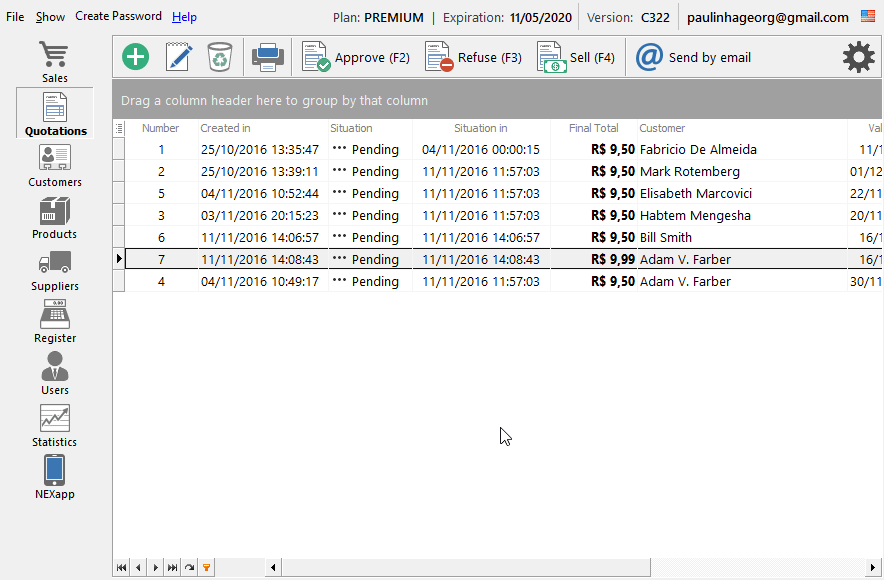Select created date 04/11/2016 10:52:44
This screenshot has height=580, width=884.
[263, 193]
